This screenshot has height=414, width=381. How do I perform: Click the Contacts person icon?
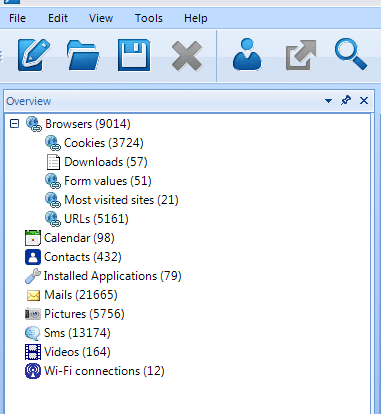(x=33, y=257)
